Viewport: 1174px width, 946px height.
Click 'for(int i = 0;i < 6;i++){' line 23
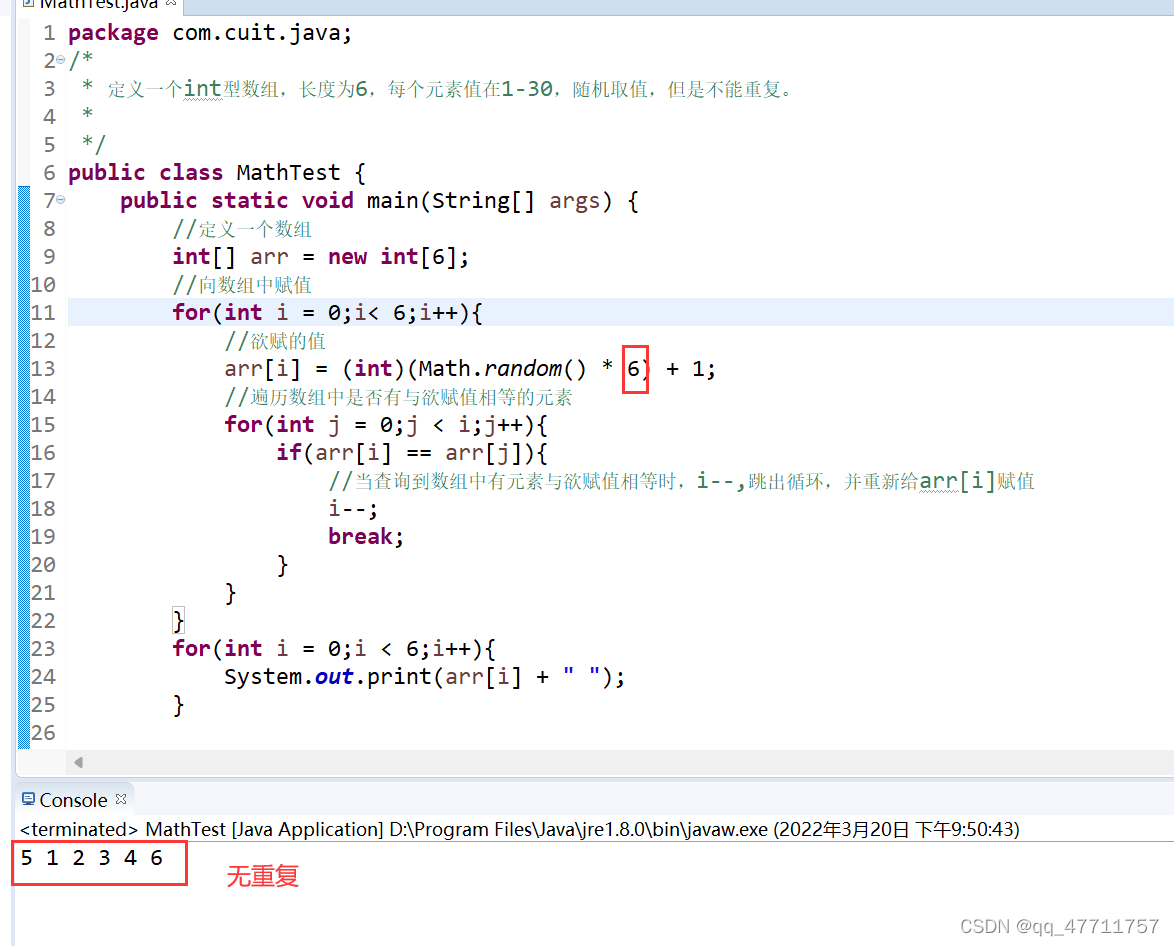[333, 649]
